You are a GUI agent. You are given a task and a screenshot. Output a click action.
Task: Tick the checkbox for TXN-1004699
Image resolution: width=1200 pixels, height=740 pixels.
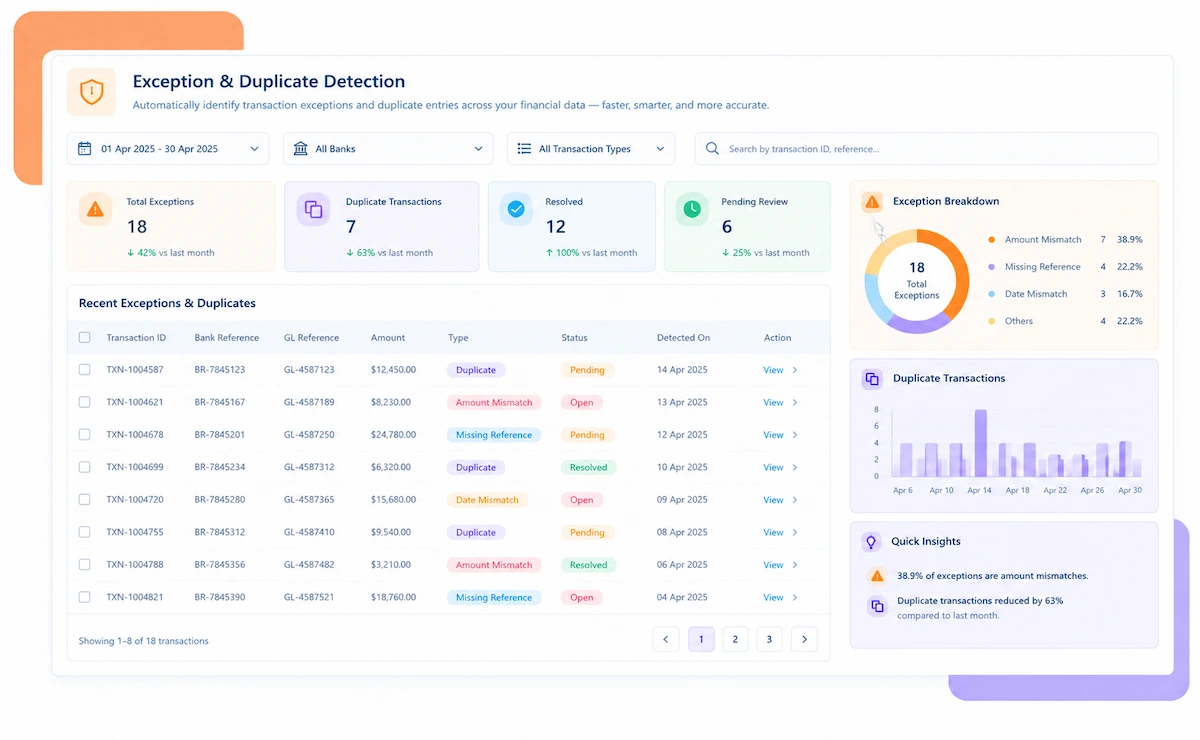[x=85, y=467]
